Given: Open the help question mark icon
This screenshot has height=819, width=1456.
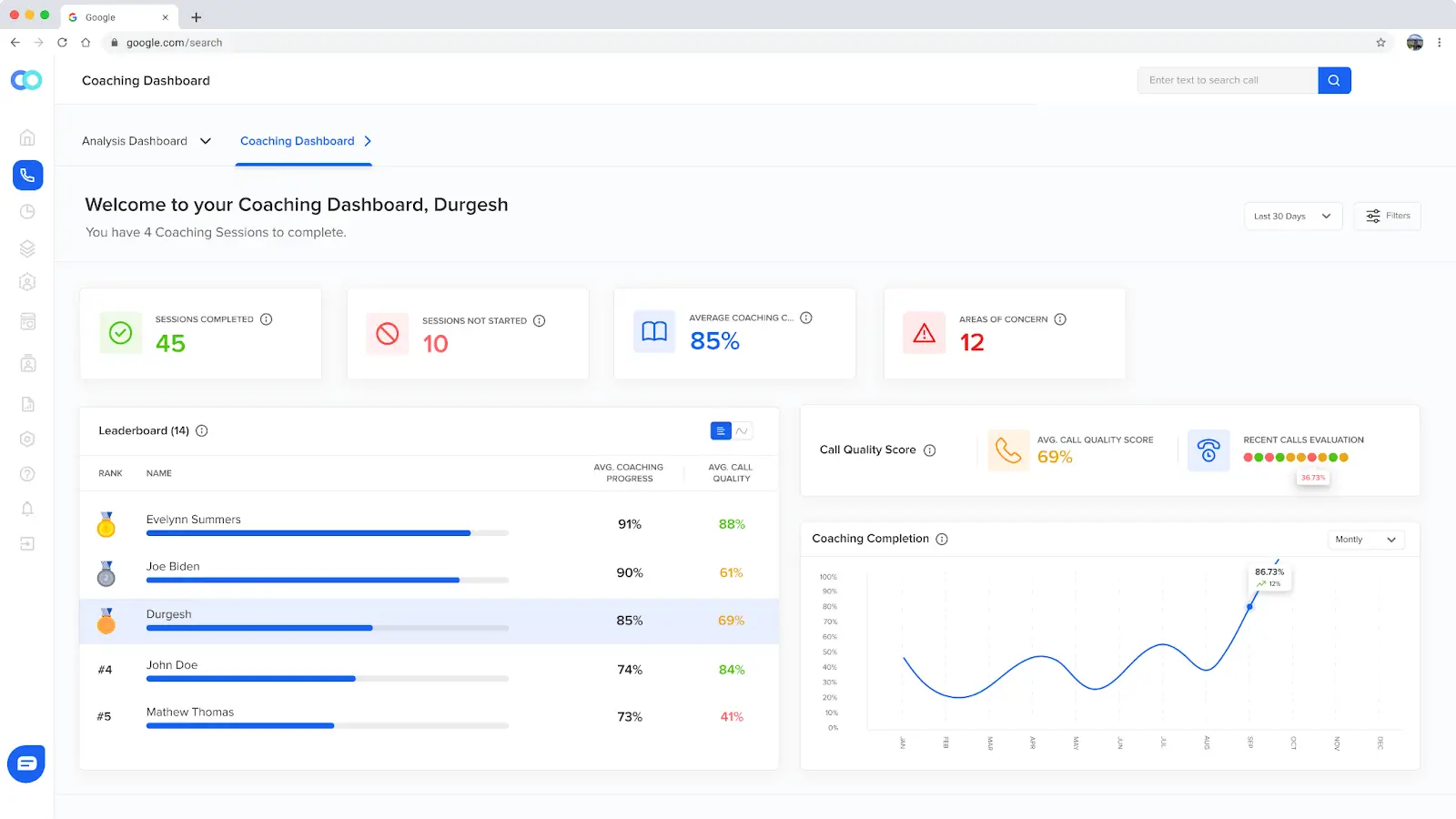Looking at the screenshot, I should [x=27, y=473].
